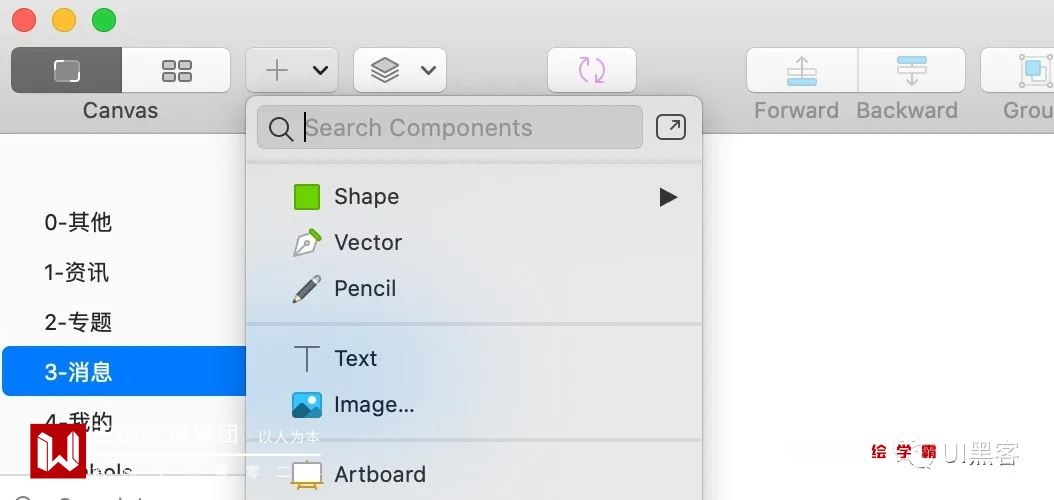
Task: Select the Pencil tool icon
Action: pyautogui.click(x=307, y=289)
